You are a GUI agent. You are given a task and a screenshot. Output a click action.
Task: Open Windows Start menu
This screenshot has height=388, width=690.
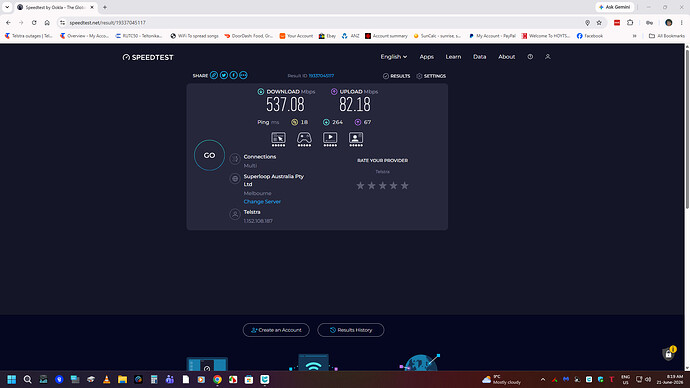11,379
